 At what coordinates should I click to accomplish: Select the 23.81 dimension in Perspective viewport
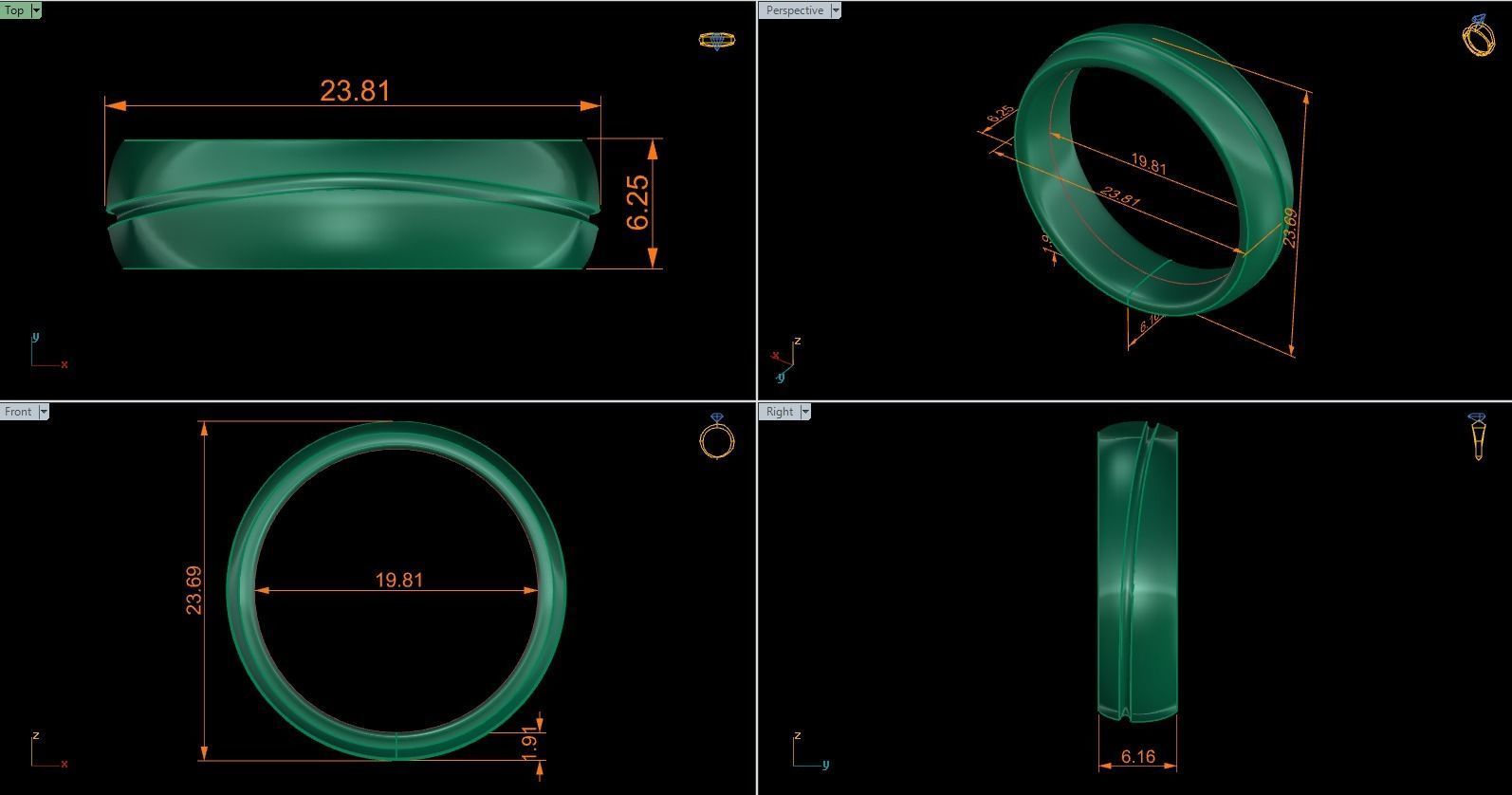[1120, 196]
